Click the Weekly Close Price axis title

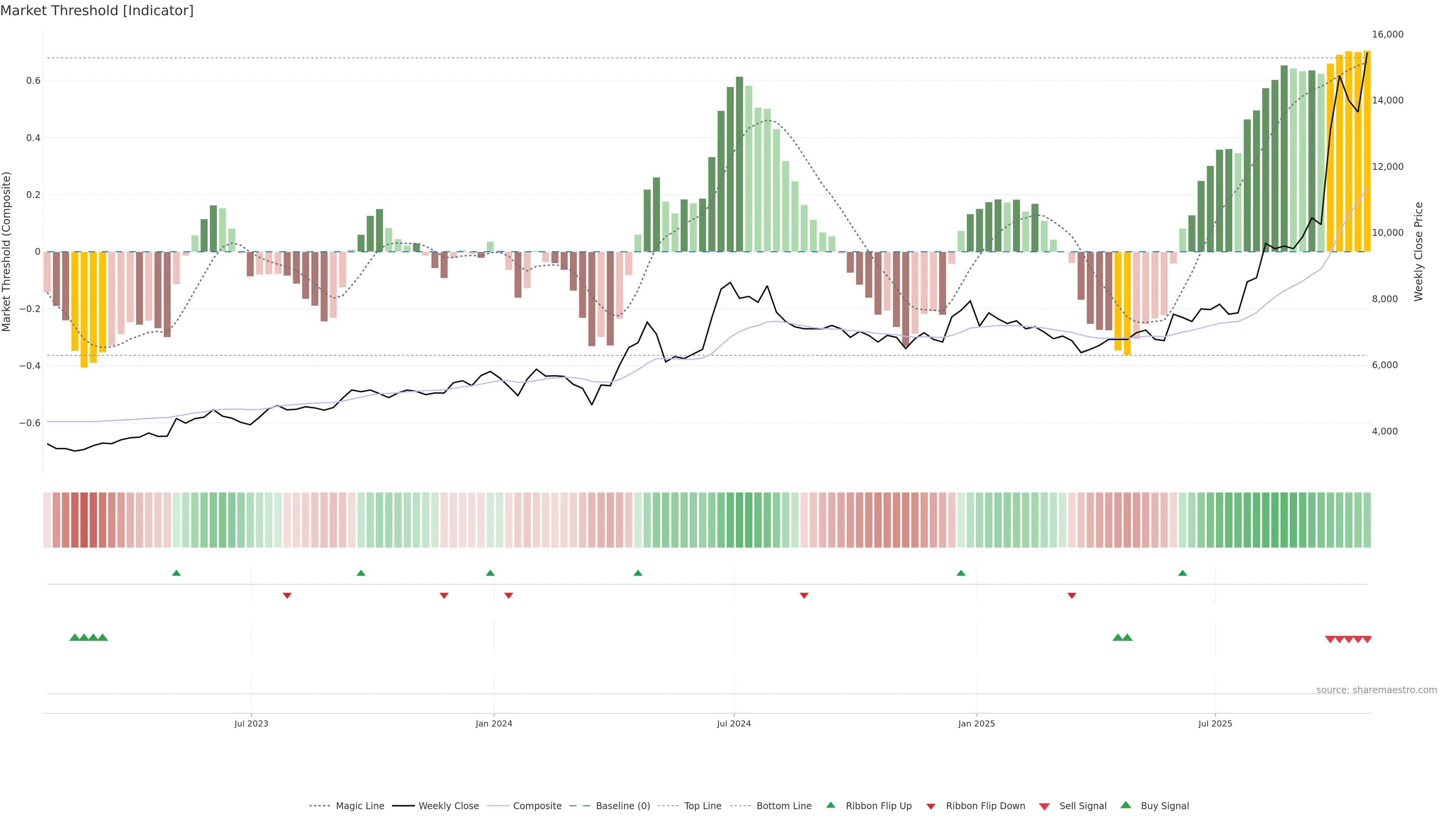coord(1418,251)
